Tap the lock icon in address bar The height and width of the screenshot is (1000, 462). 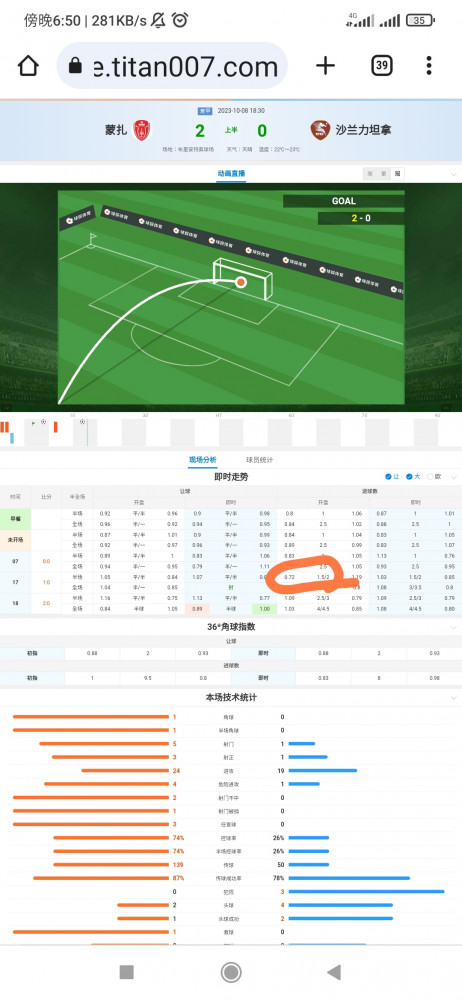pyautogui.click(x=75, y=66)
